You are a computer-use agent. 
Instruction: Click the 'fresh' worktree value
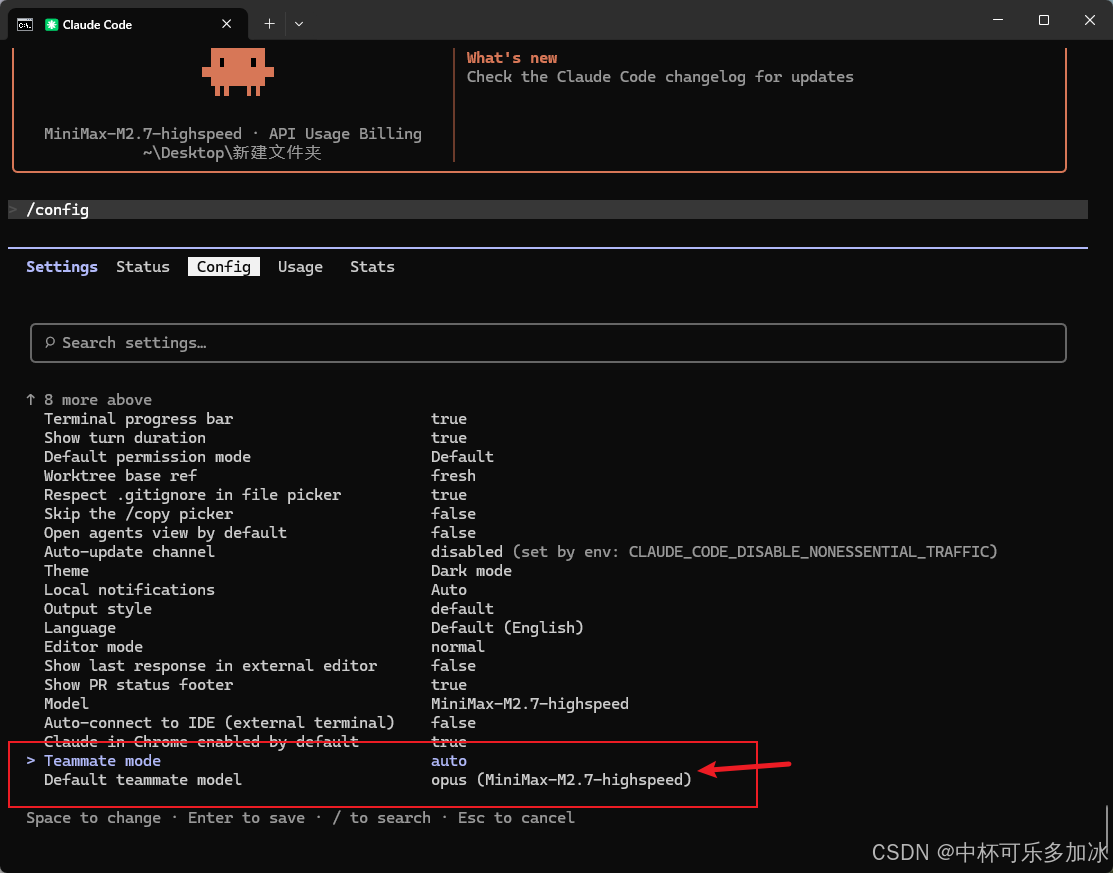[453, 476]
